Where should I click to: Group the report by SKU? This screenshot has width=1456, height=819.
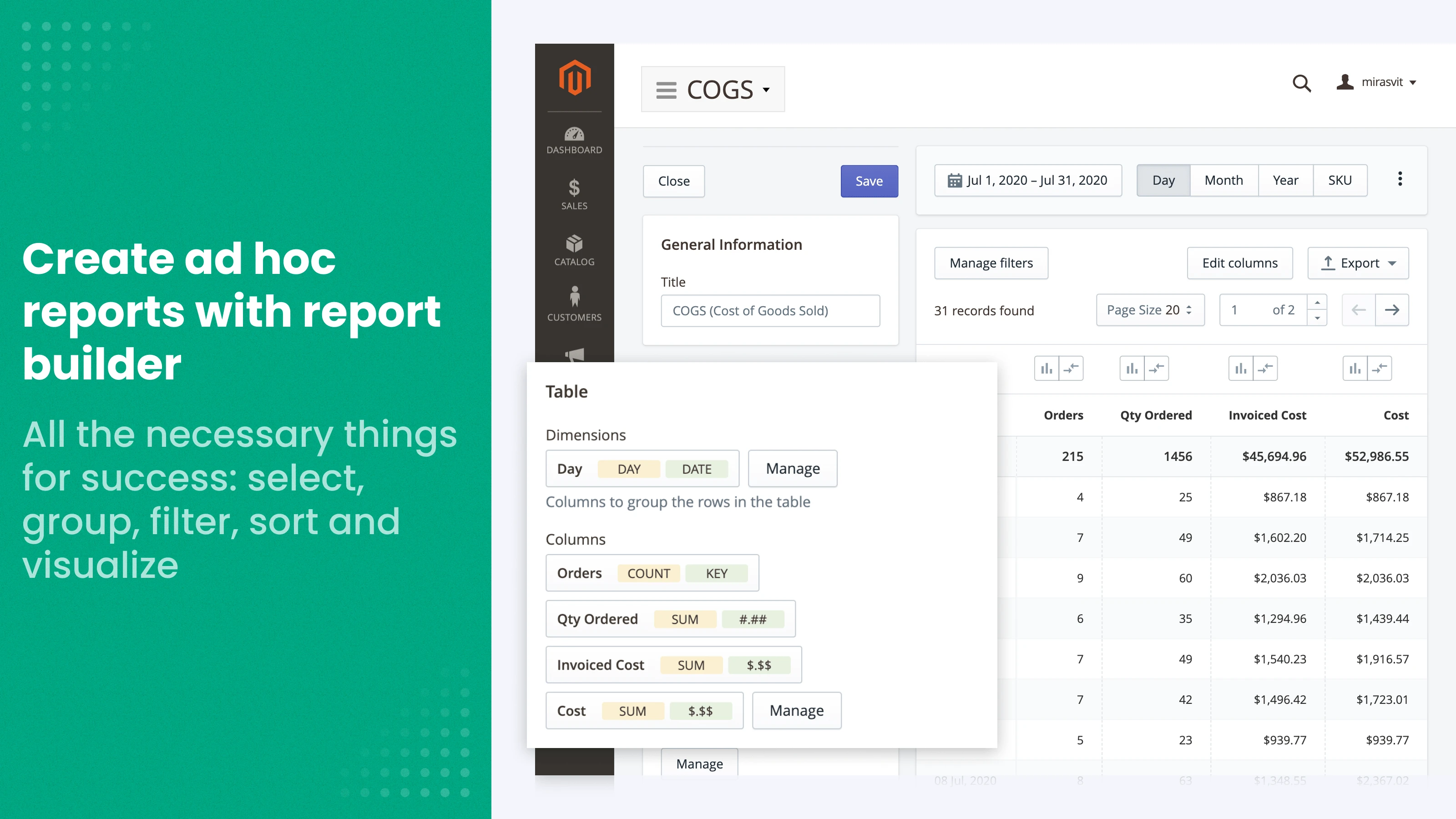(x=1340, y=180)
